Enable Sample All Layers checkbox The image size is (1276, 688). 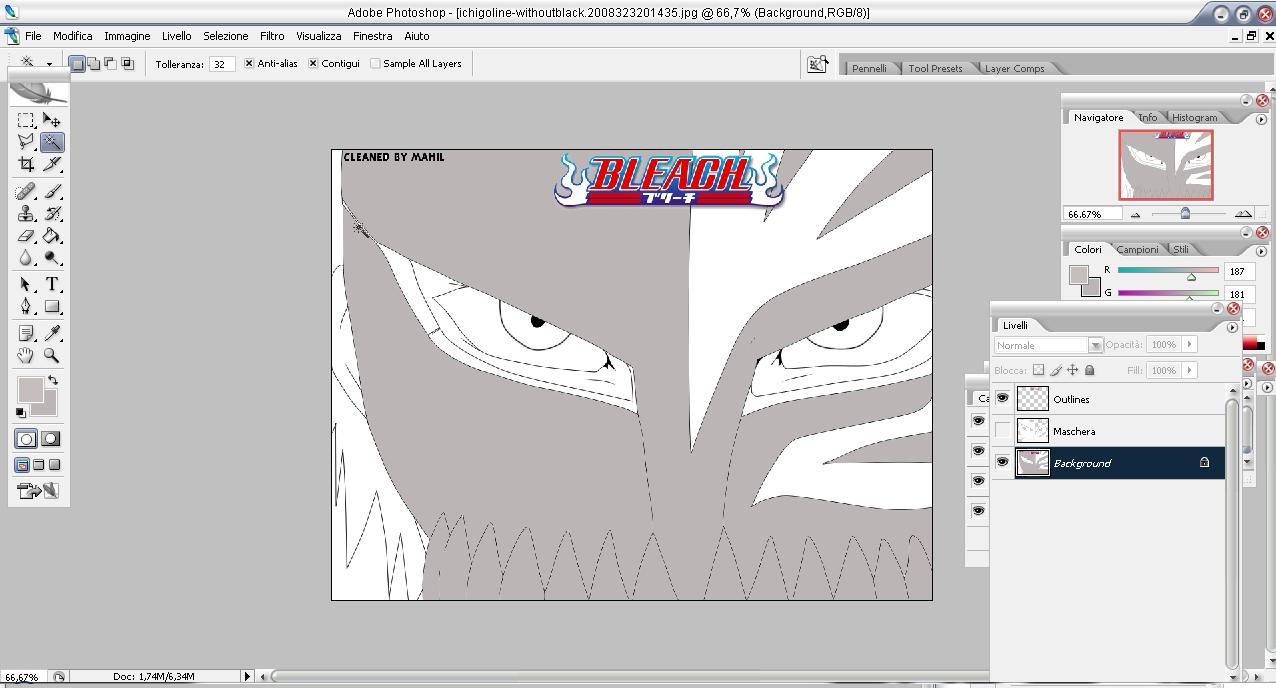[x=375, y=63]
